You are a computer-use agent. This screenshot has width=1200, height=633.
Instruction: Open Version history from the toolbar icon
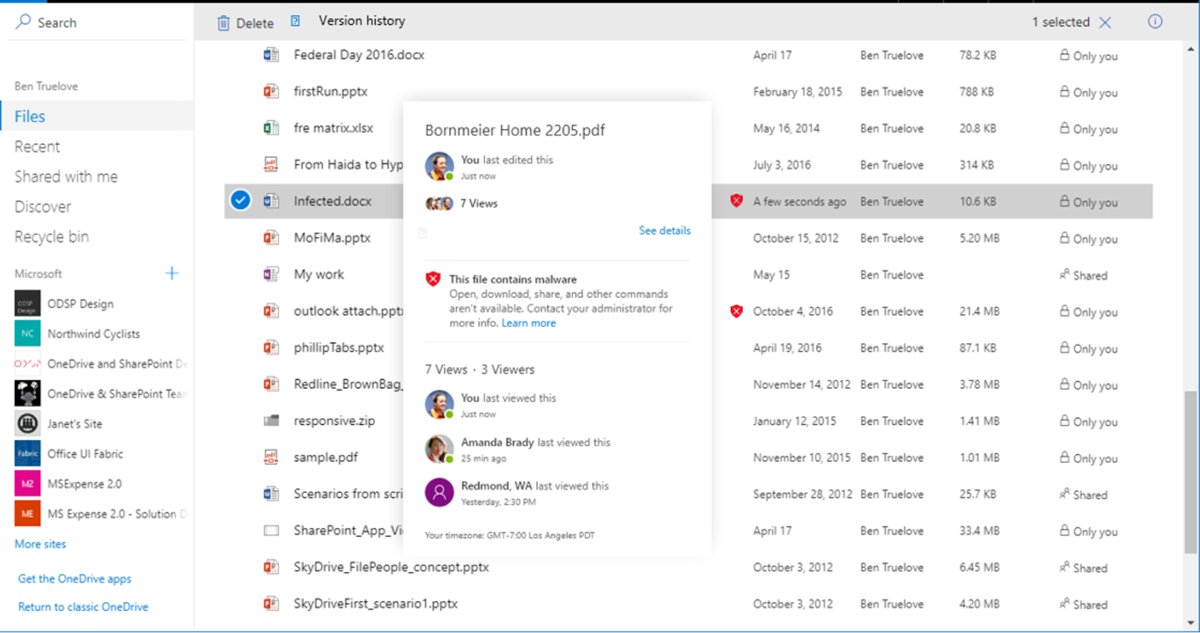click(293, 20)
